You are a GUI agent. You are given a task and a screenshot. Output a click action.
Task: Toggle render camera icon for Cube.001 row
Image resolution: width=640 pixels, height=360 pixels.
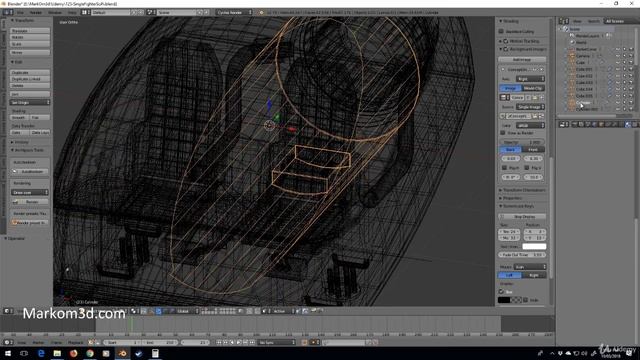tap(631, 69)
